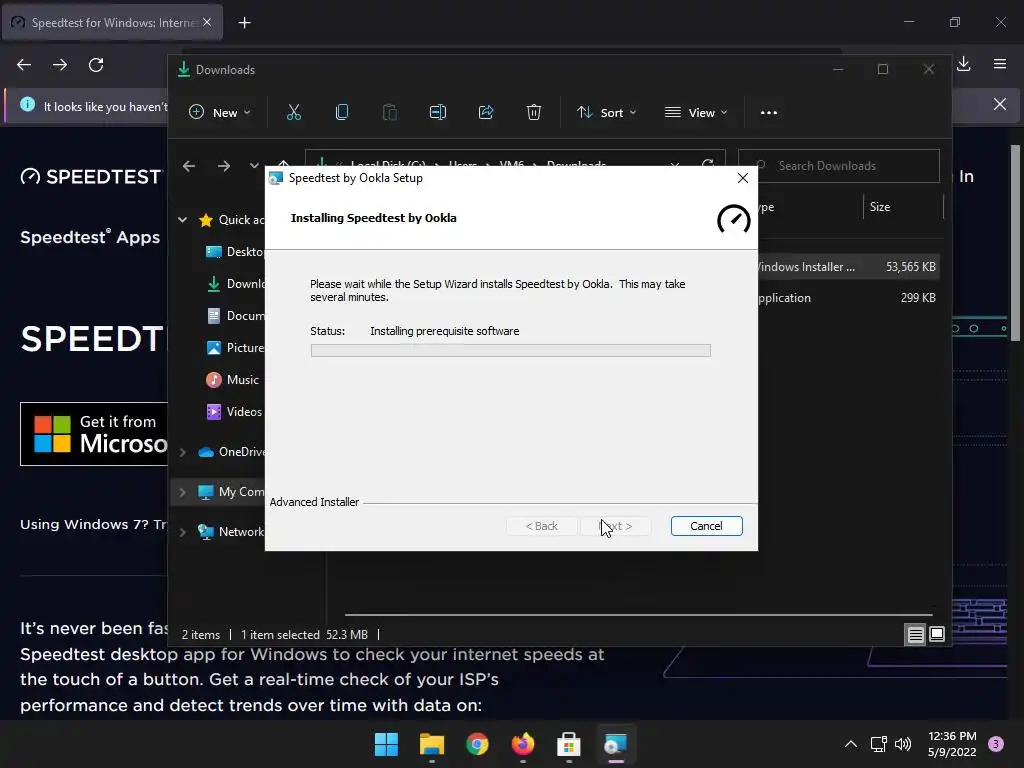Open network status icon in system tray
This screenshot has width=1024, height=768.
tap(878, 744)
